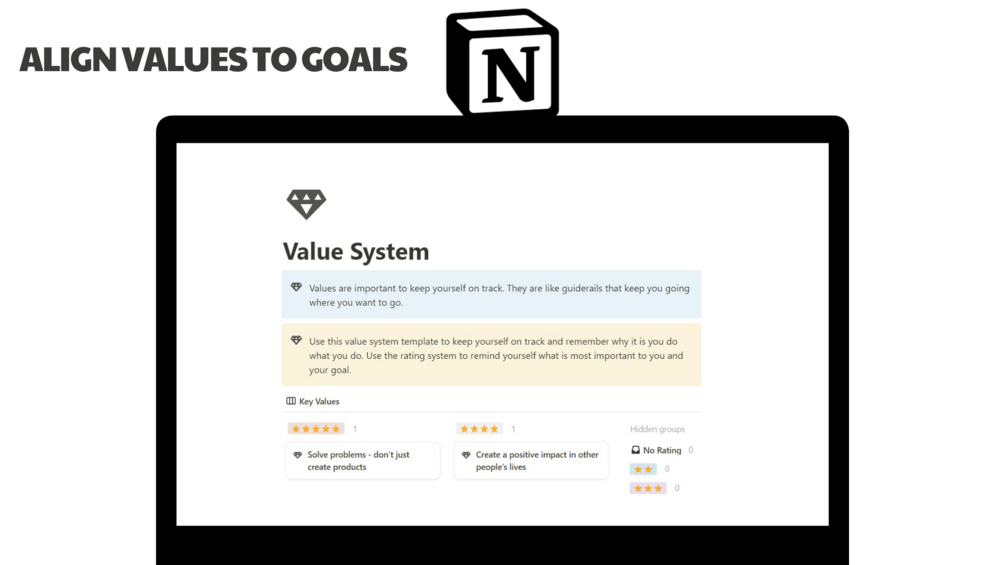This screenshot has height=565, width=1005.
Task: Open the Solve problems card
Action: coord(363,461)
